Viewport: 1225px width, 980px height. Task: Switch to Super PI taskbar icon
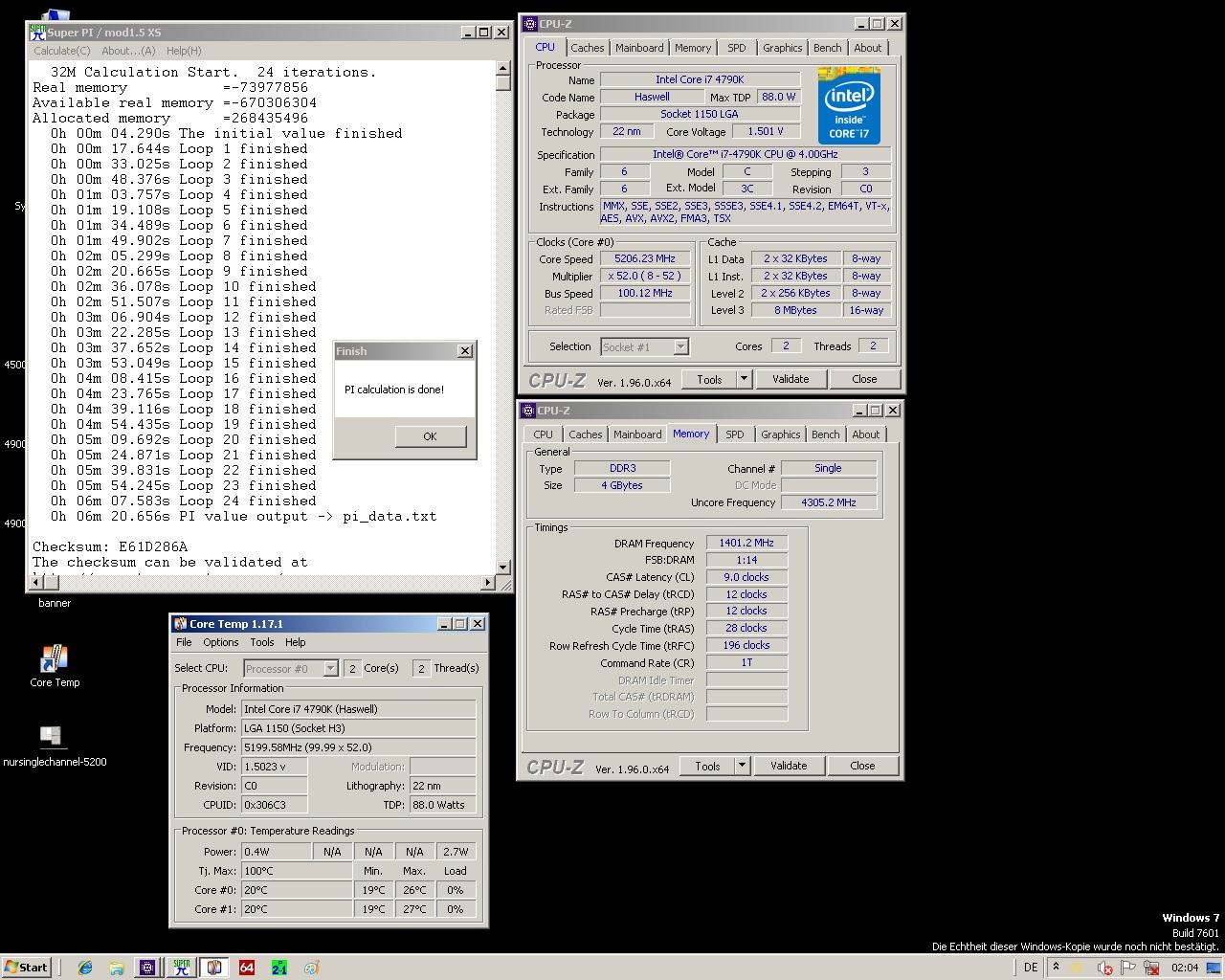pos(181,968)
